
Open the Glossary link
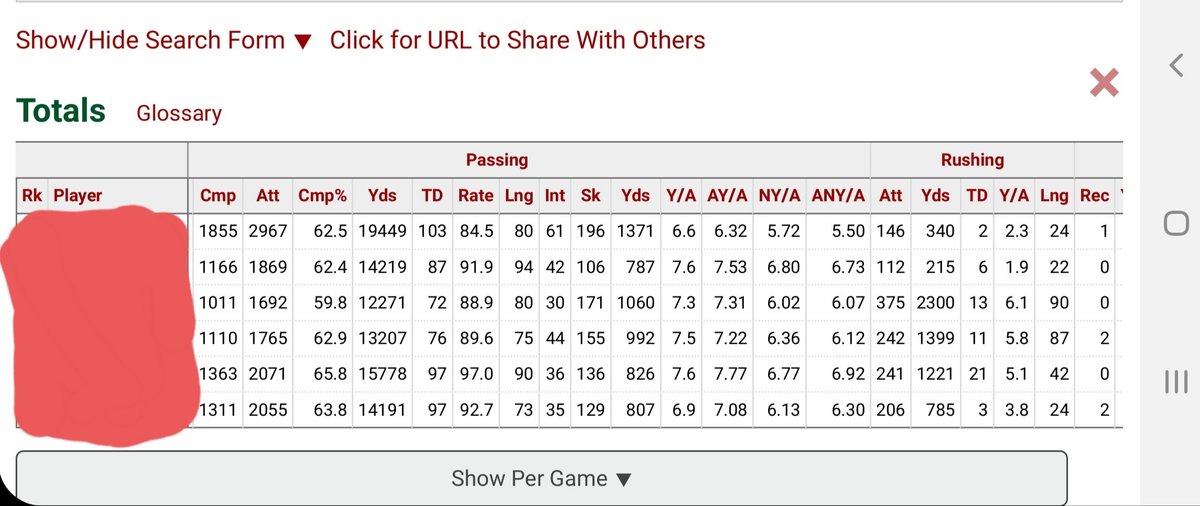coord(179,114)
